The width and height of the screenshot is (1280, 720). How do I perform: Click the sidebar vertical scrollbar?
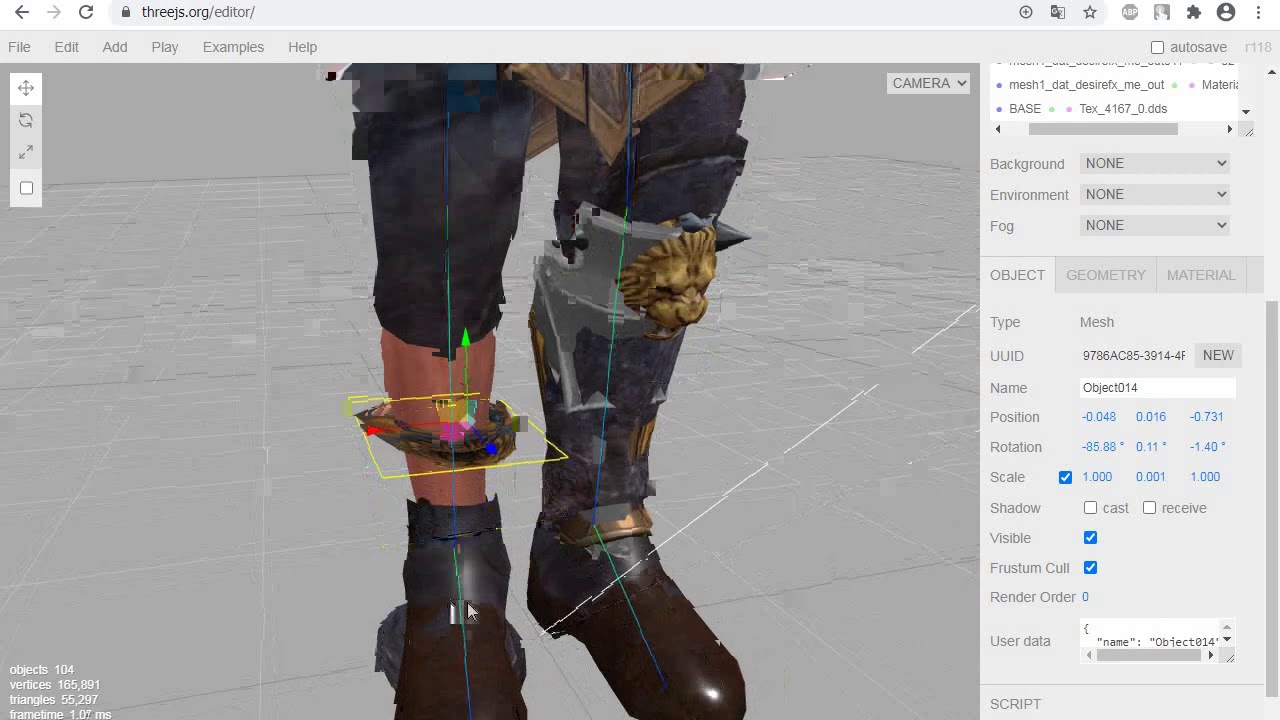click(1272, 498)
